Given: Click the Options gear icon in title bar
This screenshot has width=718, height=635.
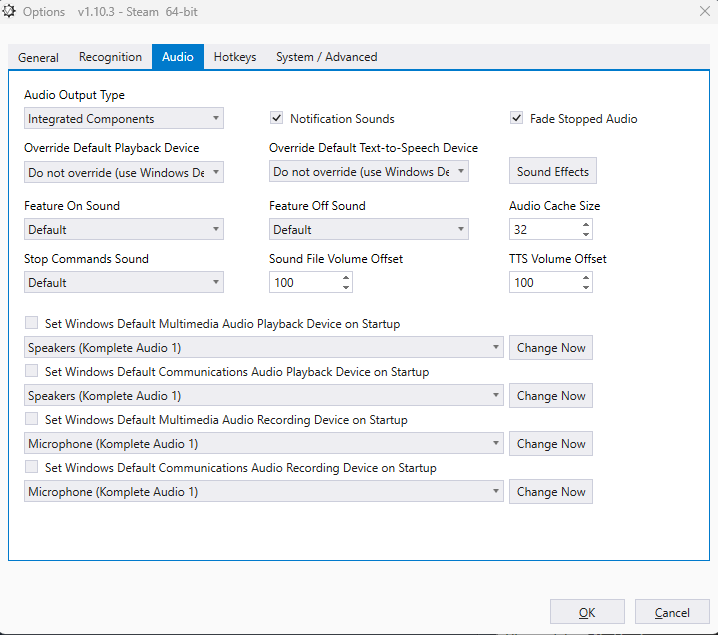Looking at the screenshot, I should click(x=10, y=12).
